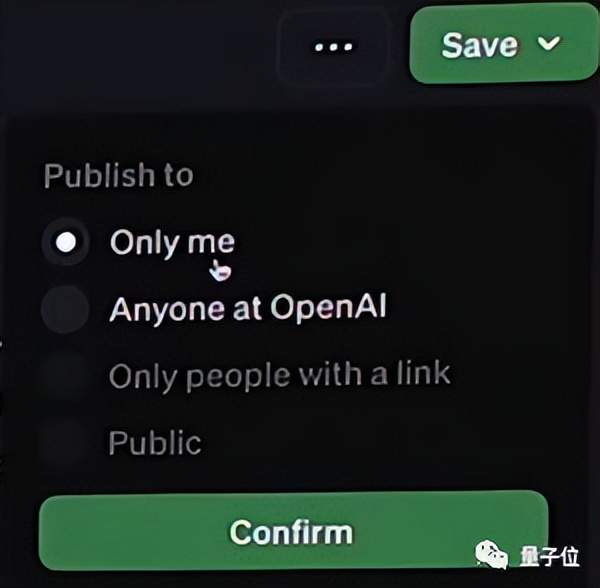Click the middle dot of the ellipsis button

[333, 47]
